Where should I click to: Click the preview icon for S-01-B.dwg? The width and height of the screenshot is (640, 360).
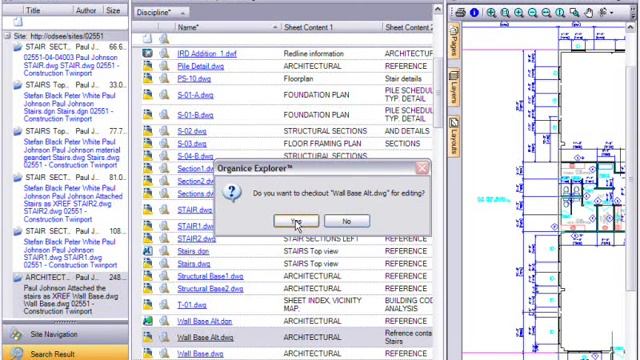coord(164,115)
